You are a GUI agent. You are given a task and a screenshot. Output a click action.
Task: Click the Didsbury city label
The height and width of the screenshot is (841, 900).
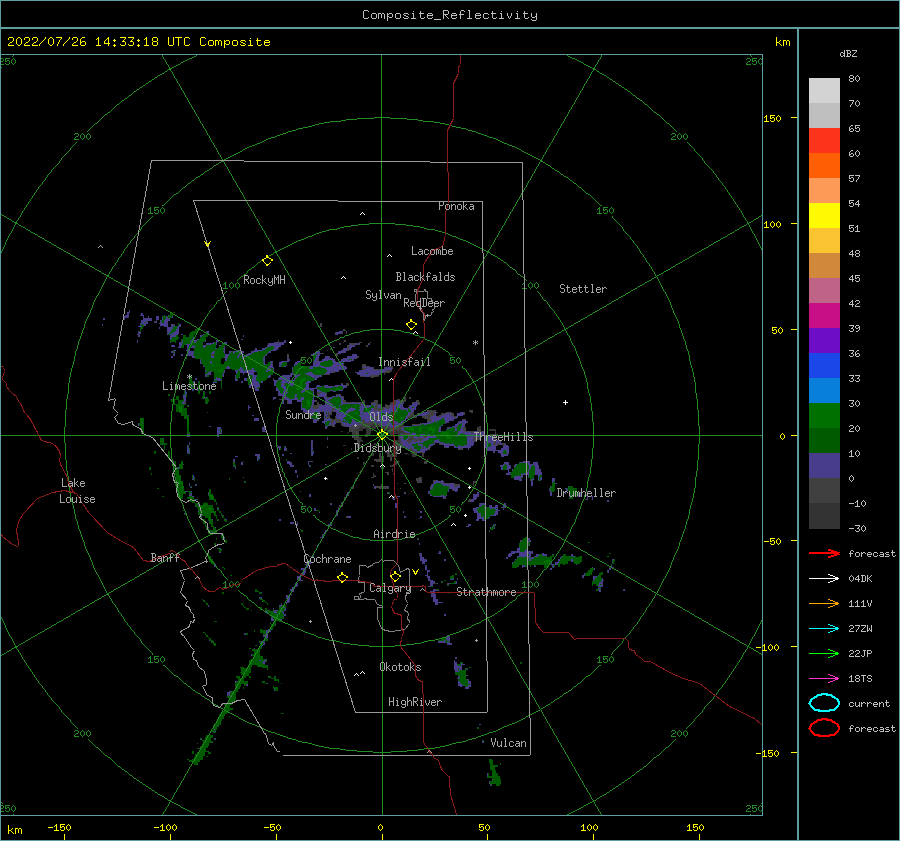pos(377,448)
